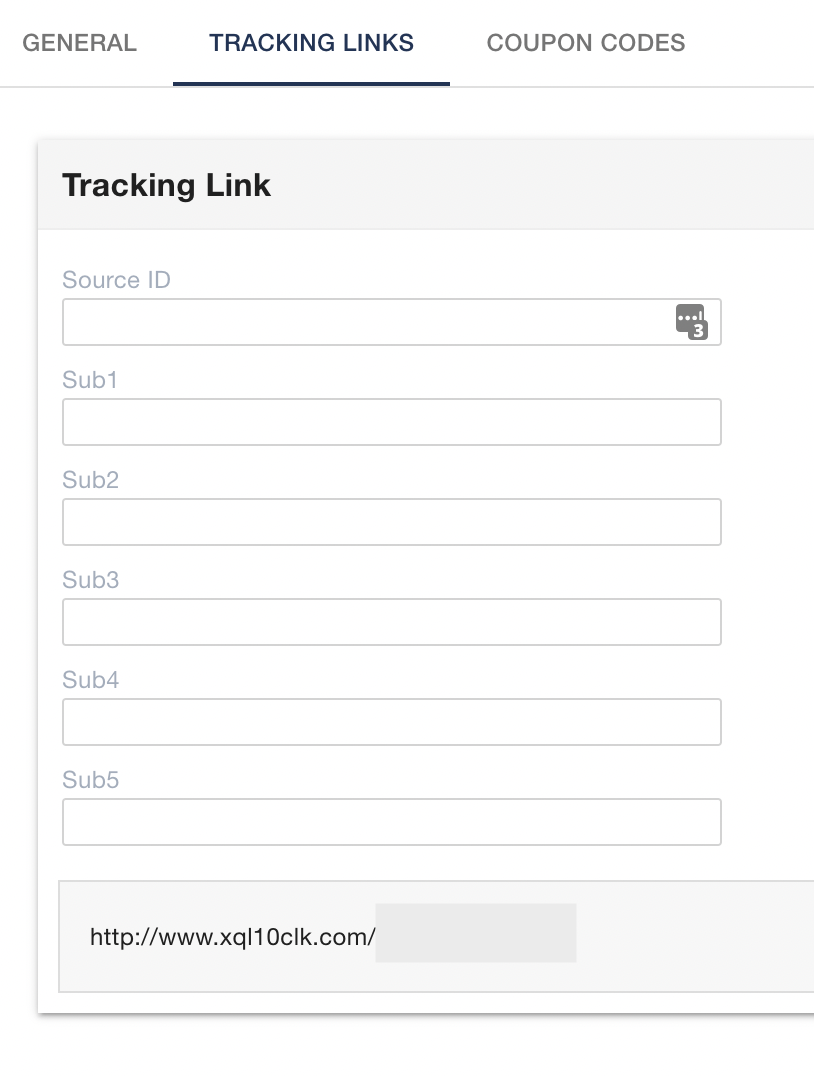Place cursor in the Sub3 field
Screen dimensions: 814x1076
[391, 622]
